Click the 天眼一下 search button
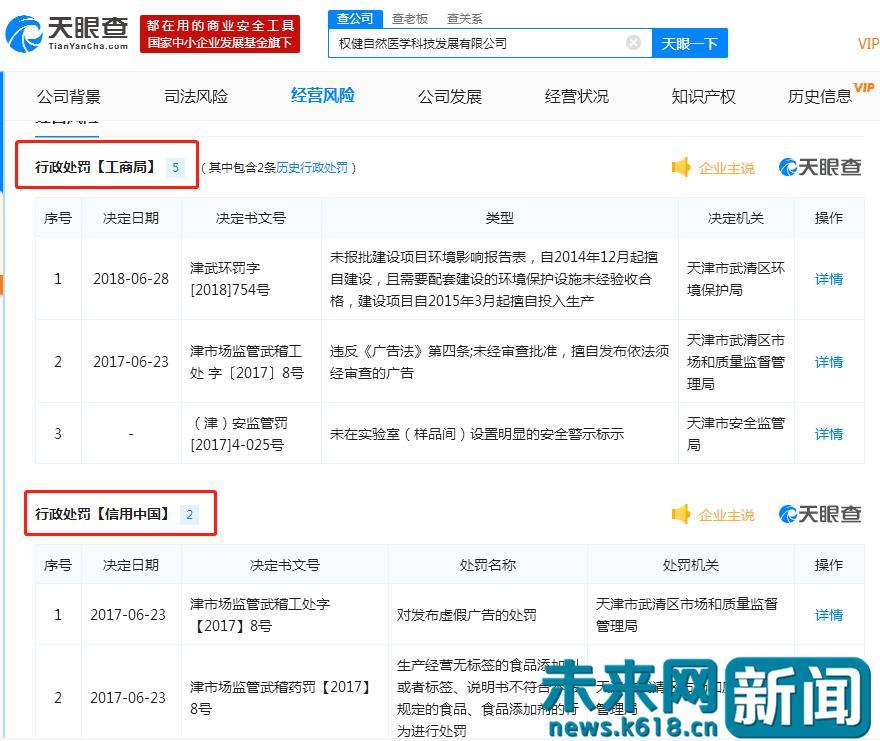The height and width of the screenshot is (741, 880). click(690, 43)
